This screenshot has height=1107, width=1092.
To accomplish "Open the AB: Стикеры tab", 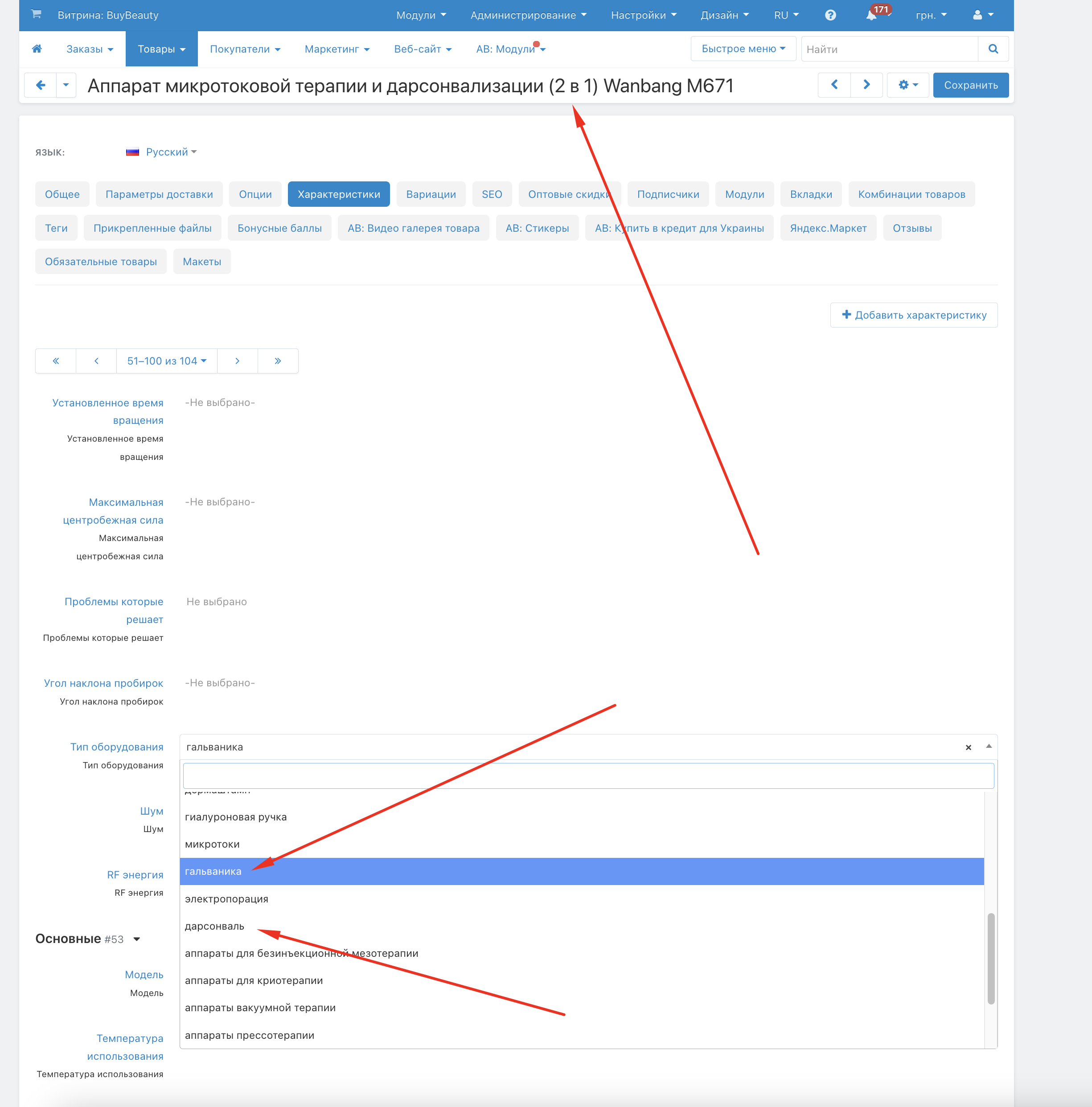I will click(537, 228).
